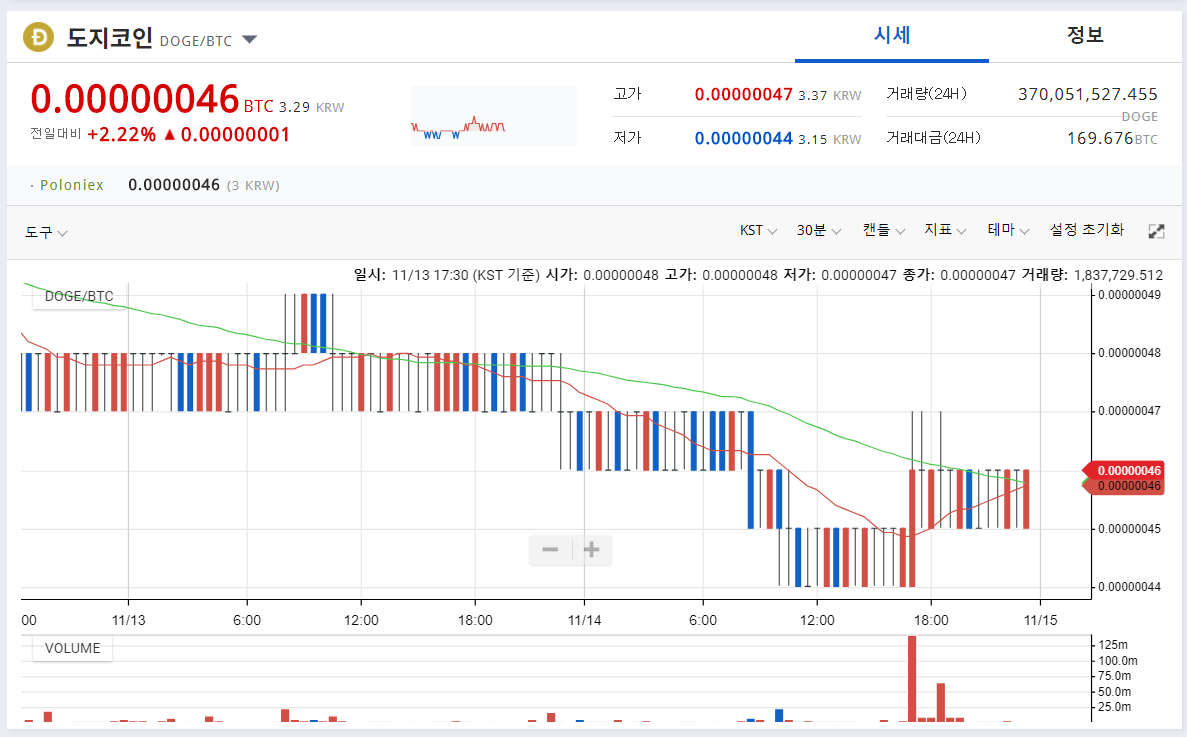The image size is (1187, 737).
Task: Click the 0.00000049 price axis label
Action: (x=1129, y=295)
